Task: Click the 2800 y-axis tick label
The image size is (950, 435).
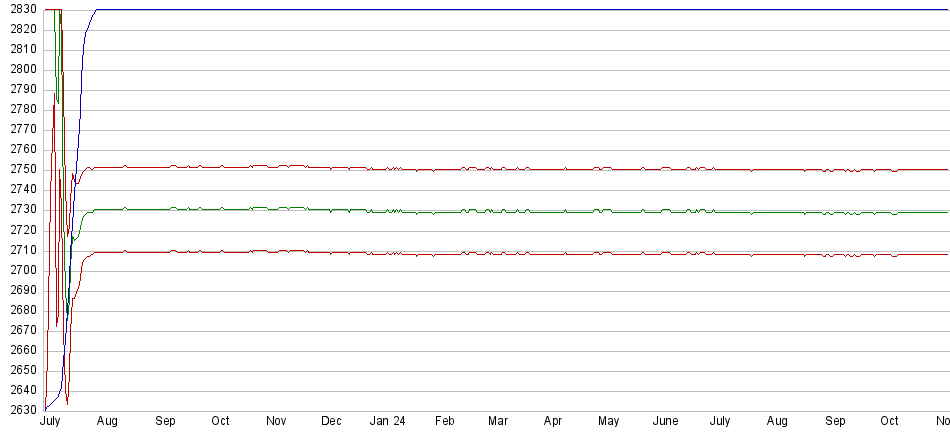Action: pyautogui.click(x=24, y=69)
